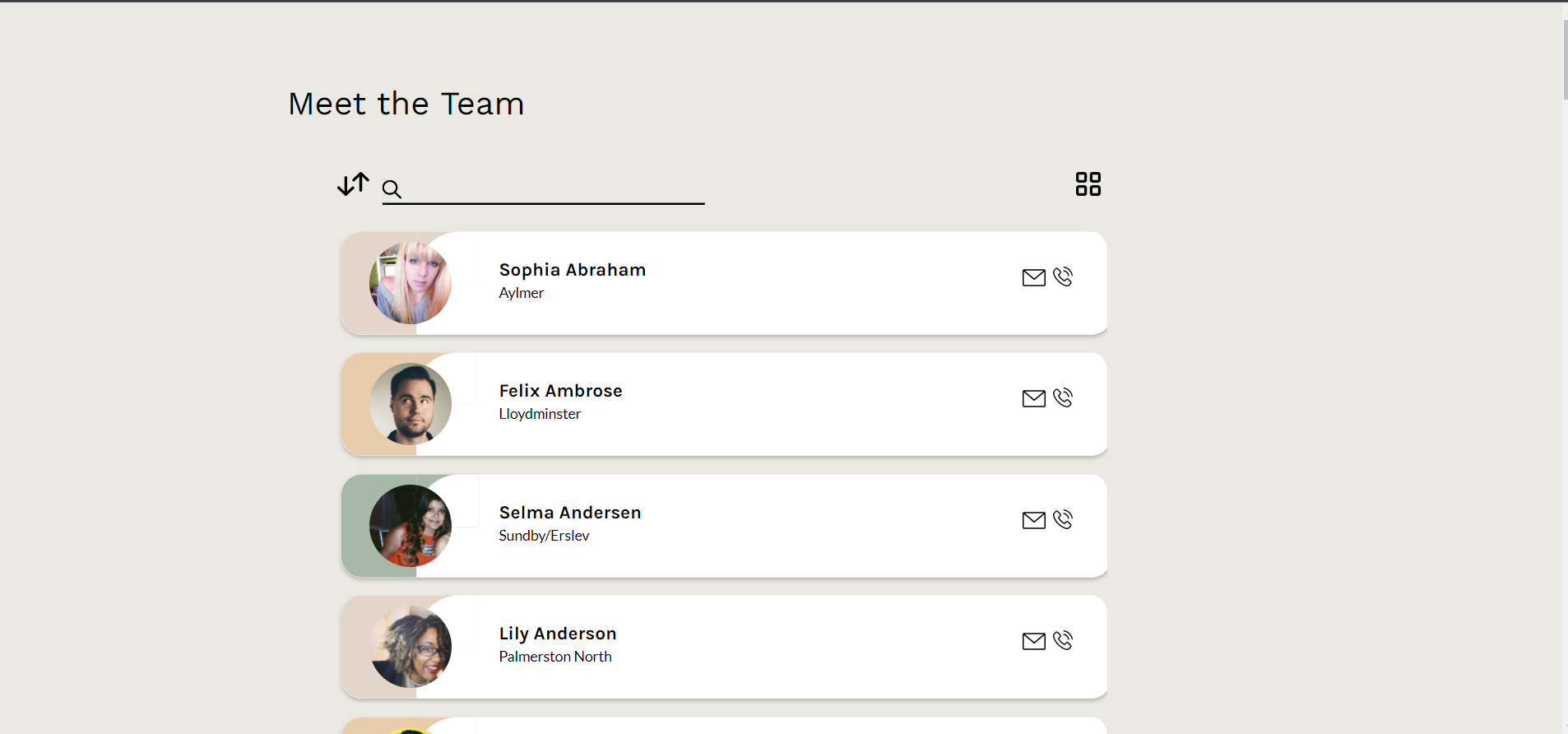Click the Meet the Team heading
Image resolution: width=1568 pixels, height=734 pixels.
point(406,104)
